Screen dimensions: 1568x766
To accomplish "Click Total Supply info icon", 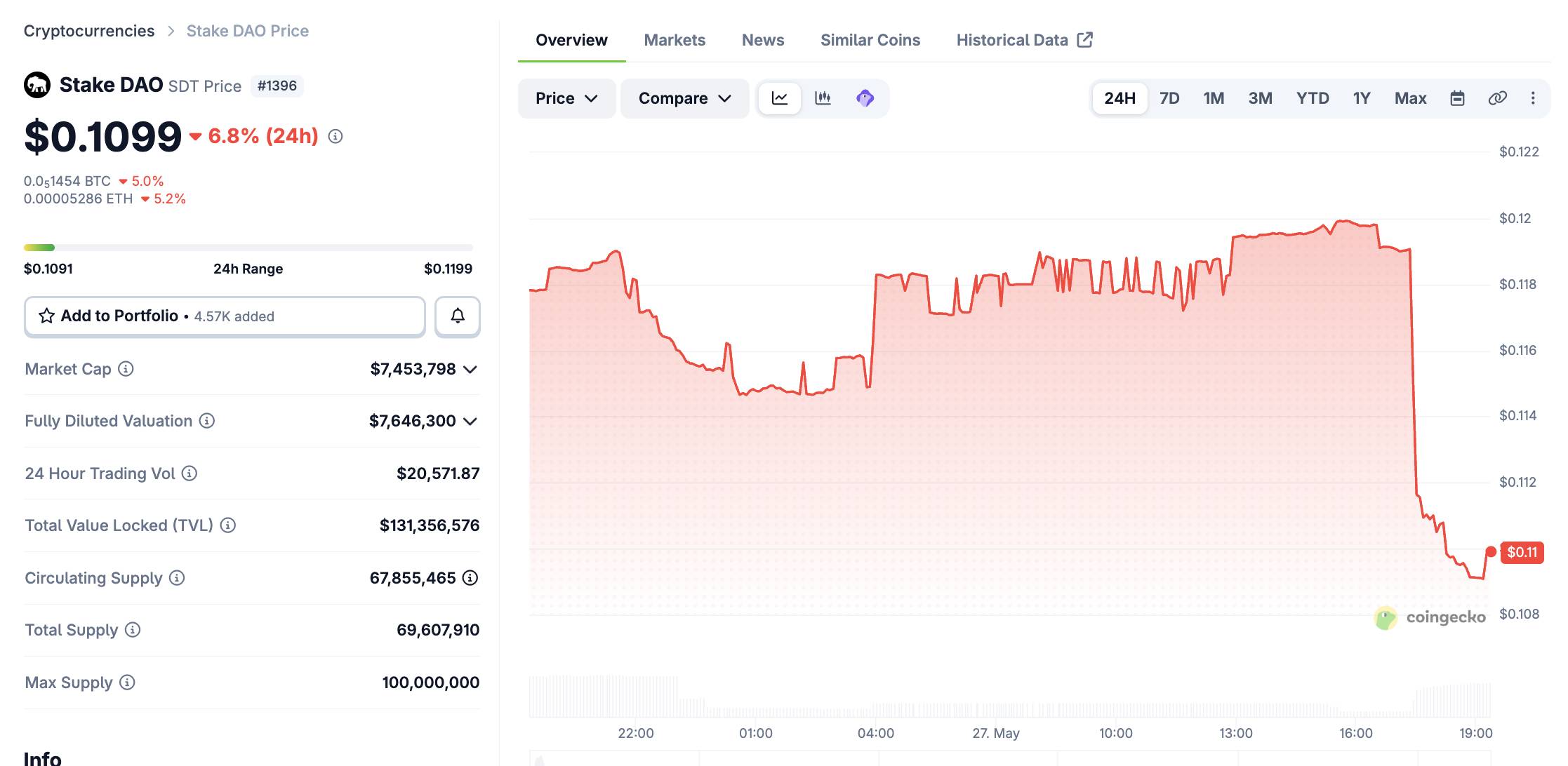I will coord(133,630).
